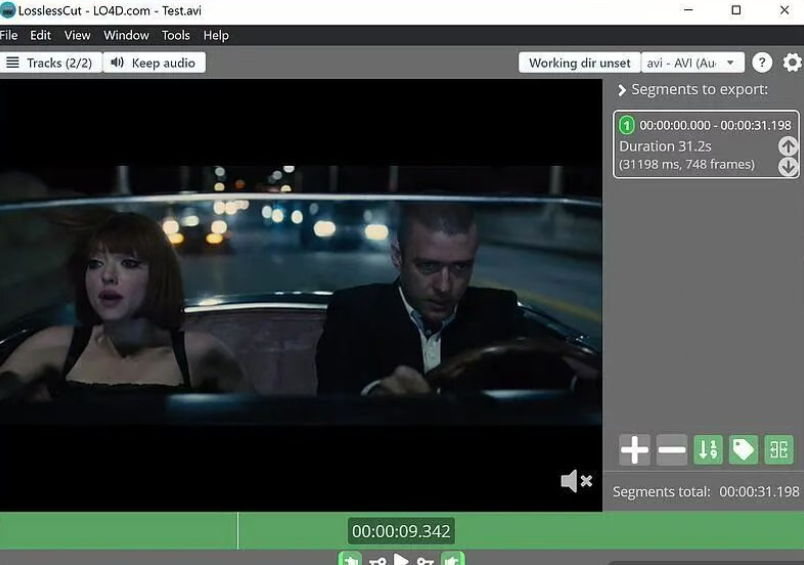
Task: Click the split segment icon
Action: tap(779, 450)
